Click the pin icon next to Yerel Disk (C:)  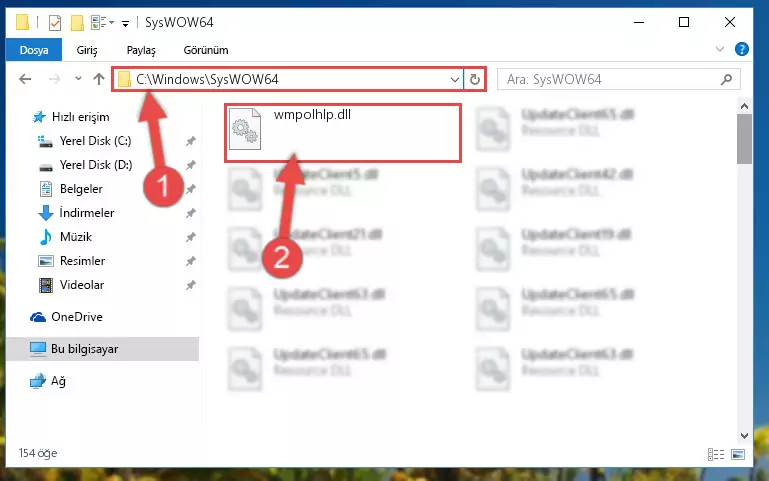click(191, 141)
